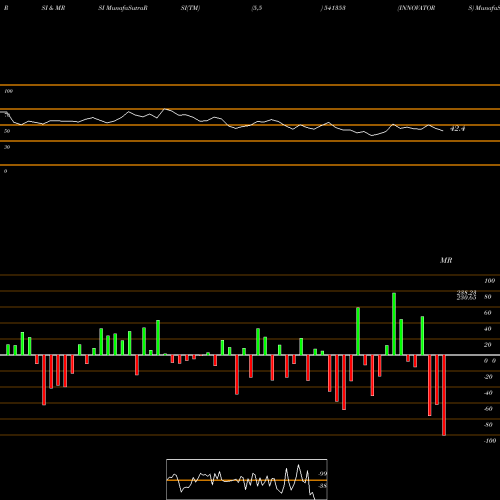Click the 20 label on the MR axis

pyautogui.click(x=488, y=345)
